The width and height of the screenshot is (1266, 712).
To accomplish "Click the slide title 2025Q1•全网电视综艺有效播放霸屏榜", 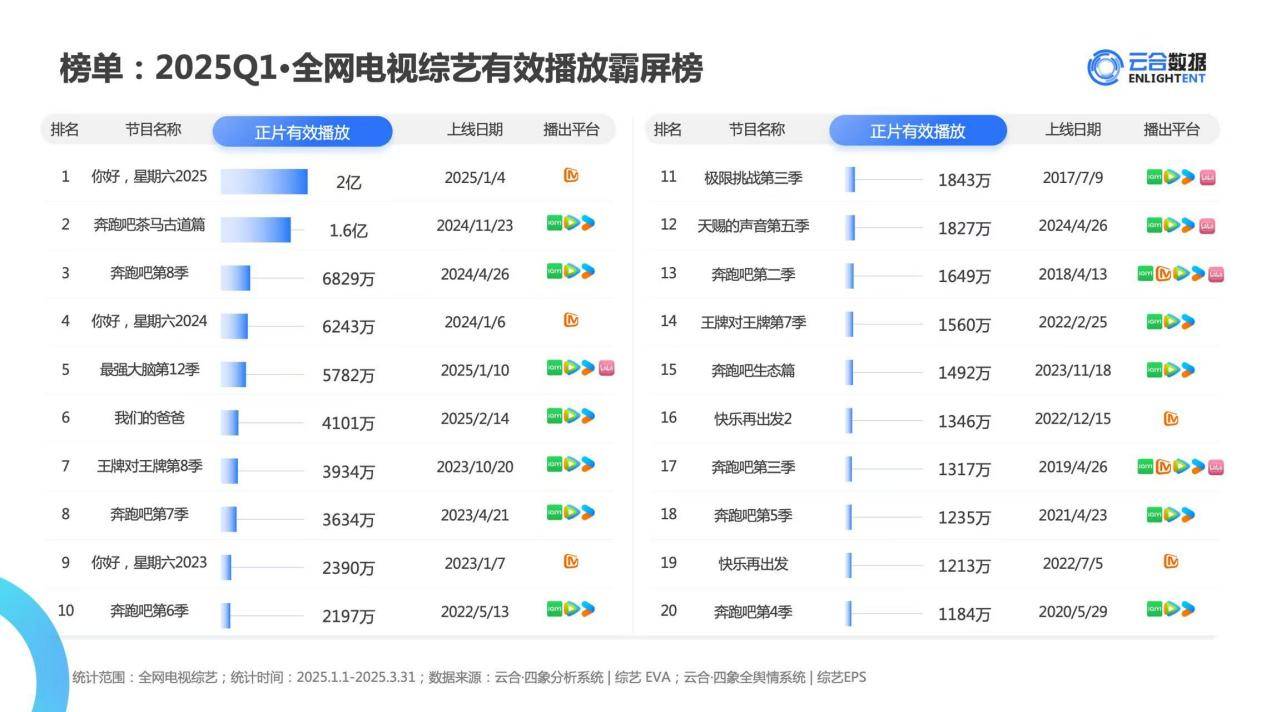I will pyautogui.click(x=430, y=68).
